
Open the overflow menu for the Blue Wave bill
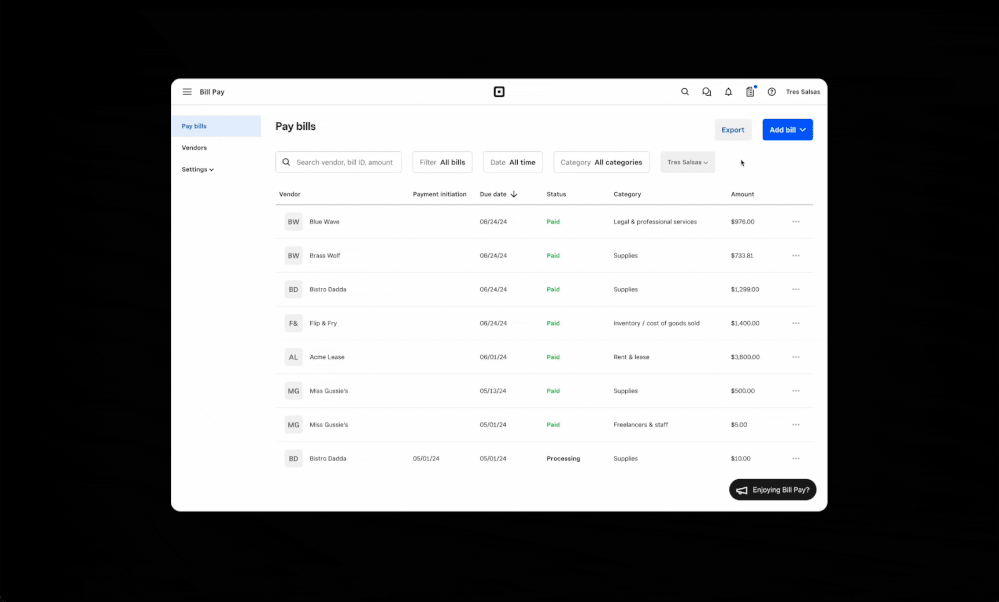(796, 221)
